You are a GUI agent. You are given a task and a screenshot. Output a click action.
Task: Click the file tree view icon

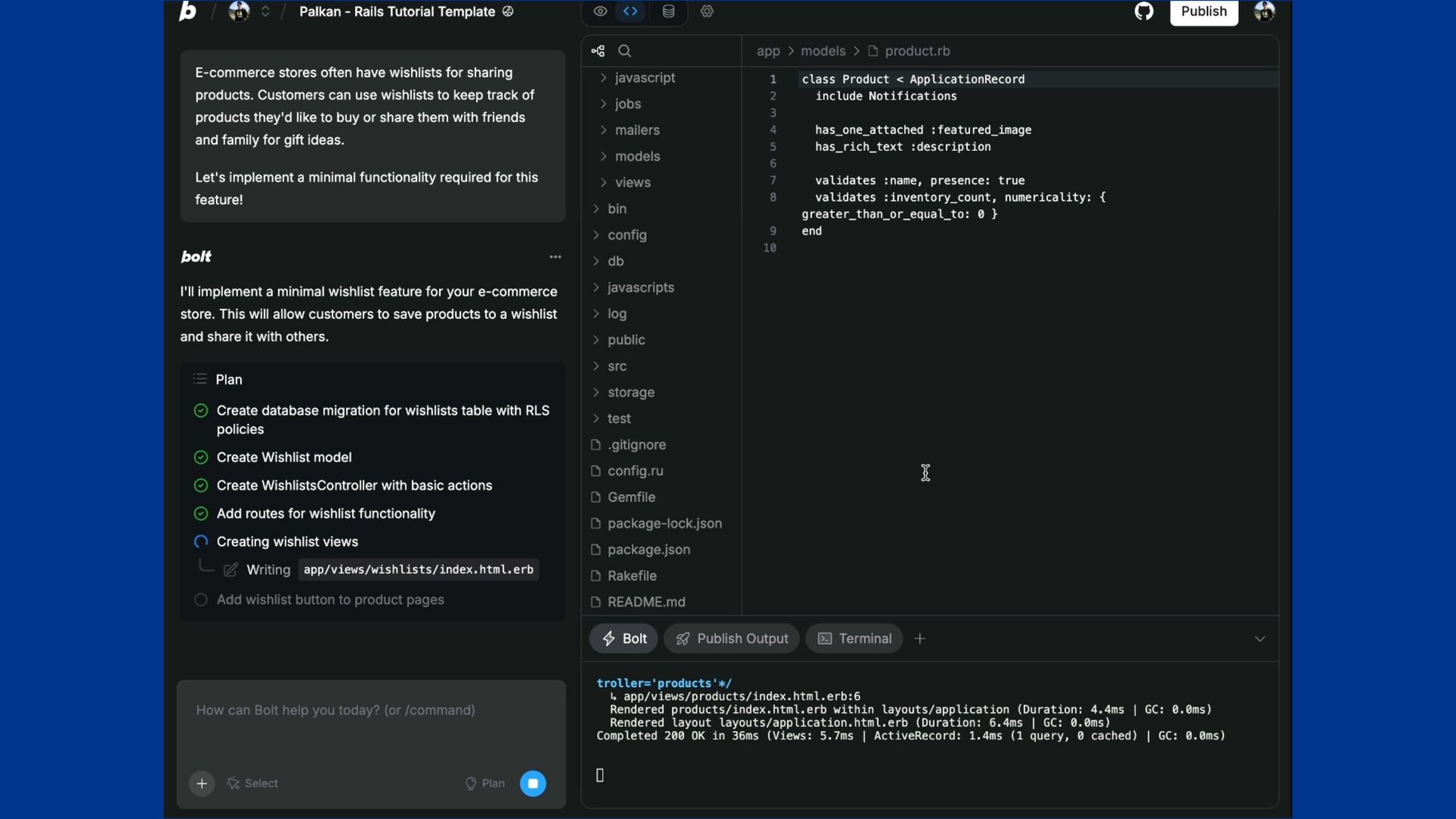[598, 51]
